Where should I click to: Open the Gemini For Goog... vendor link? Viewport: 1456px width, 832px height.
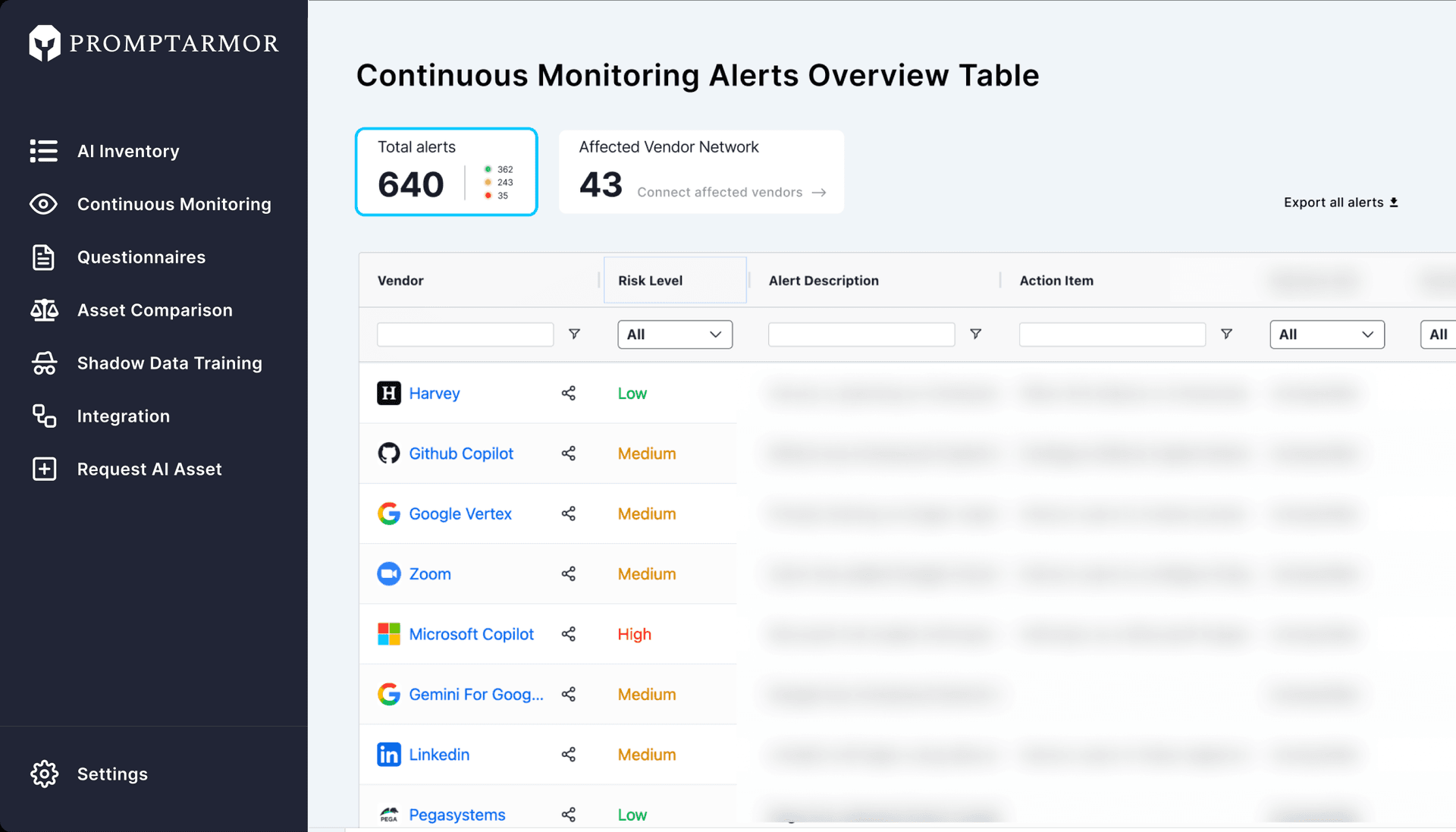pyautogui.click(x=476, y=694)
